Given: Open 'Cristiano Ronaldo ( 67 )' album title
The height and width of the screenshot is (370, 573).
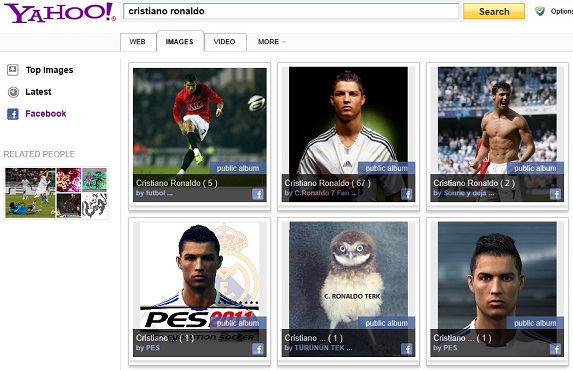Looking at the screenshot, I should point(327,183).
